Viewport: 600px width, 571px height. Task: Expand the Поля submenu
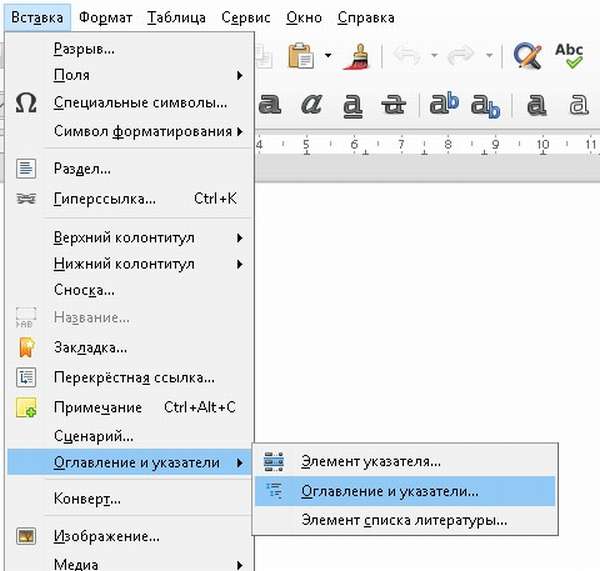pyautogui.click(x=129, y=75)
